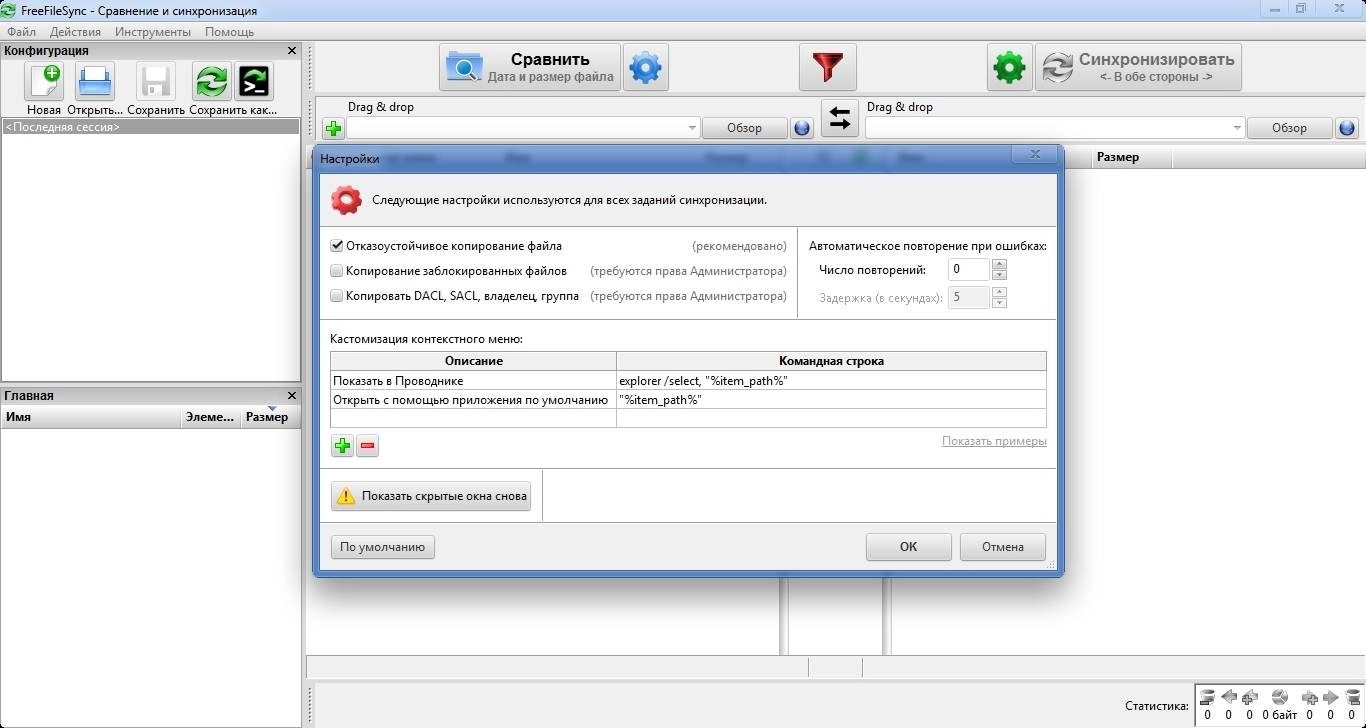Click left side cloud storage globe icon
Screen dimensions: 1366x728
801,128
